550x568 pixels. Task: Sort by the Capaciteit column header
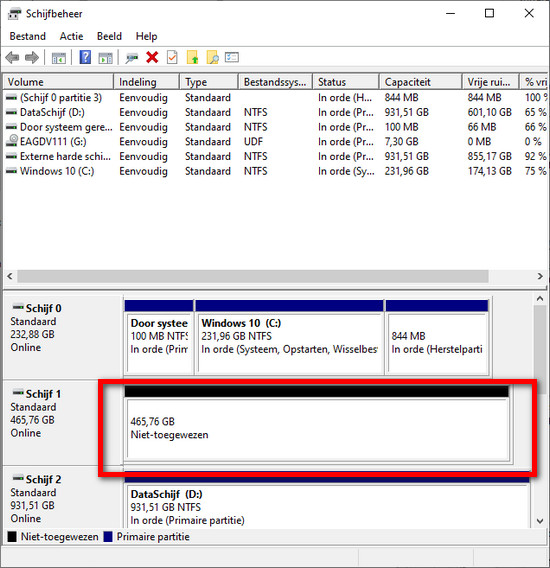(420, 82)
